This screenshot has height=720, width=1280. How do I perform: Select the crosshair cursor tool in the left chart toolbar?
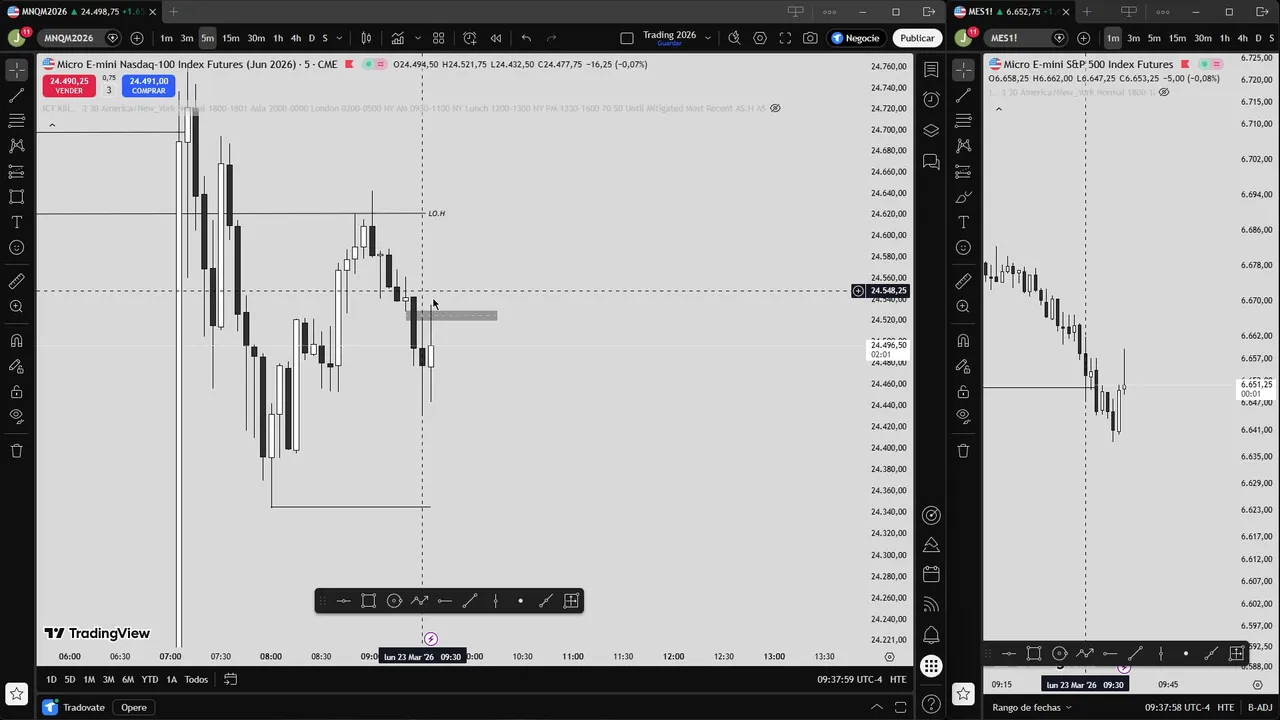coord(16,70)
